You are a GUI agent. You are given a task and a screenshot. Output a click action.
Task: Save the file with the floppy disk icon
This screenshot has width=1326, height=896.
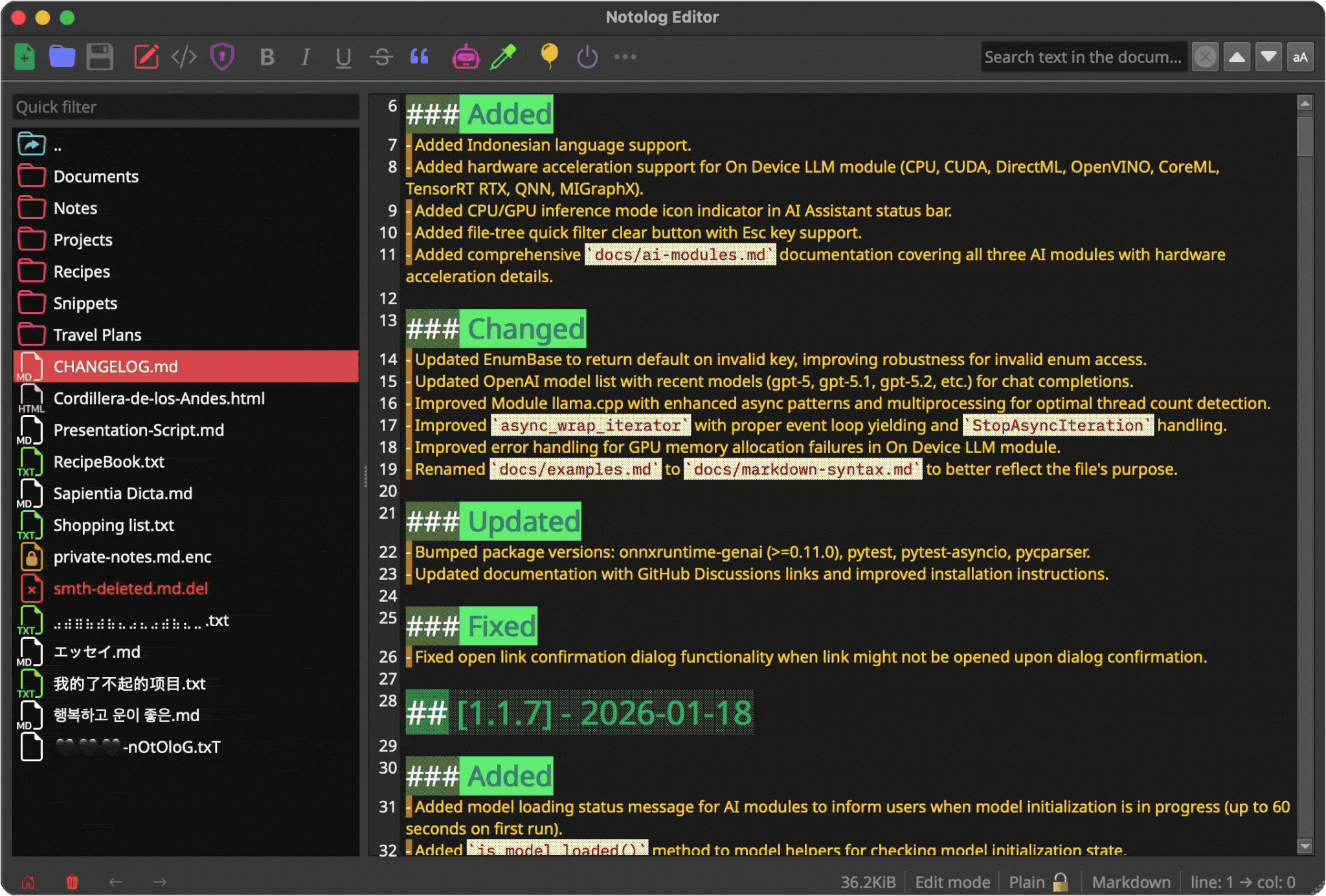pyautogui.click(x=100, y=57)
